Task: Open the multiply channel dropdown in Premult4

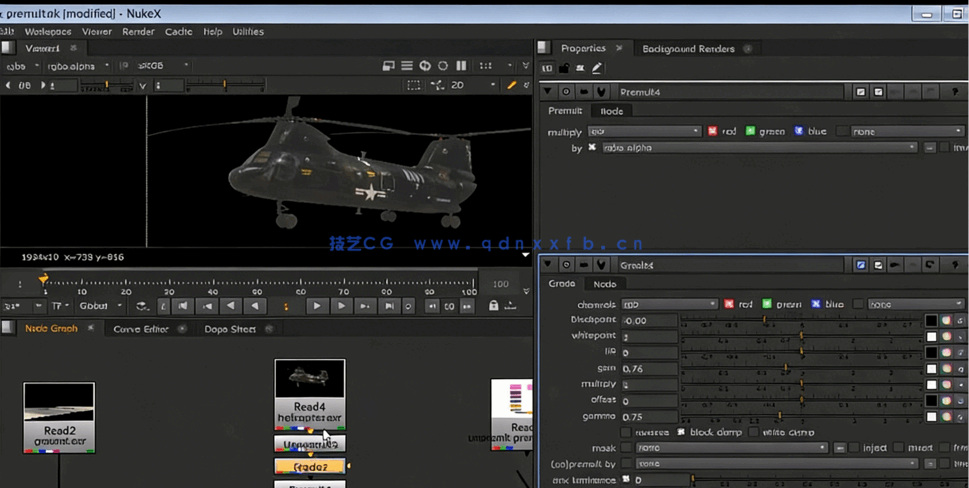Action: (644, 131)
